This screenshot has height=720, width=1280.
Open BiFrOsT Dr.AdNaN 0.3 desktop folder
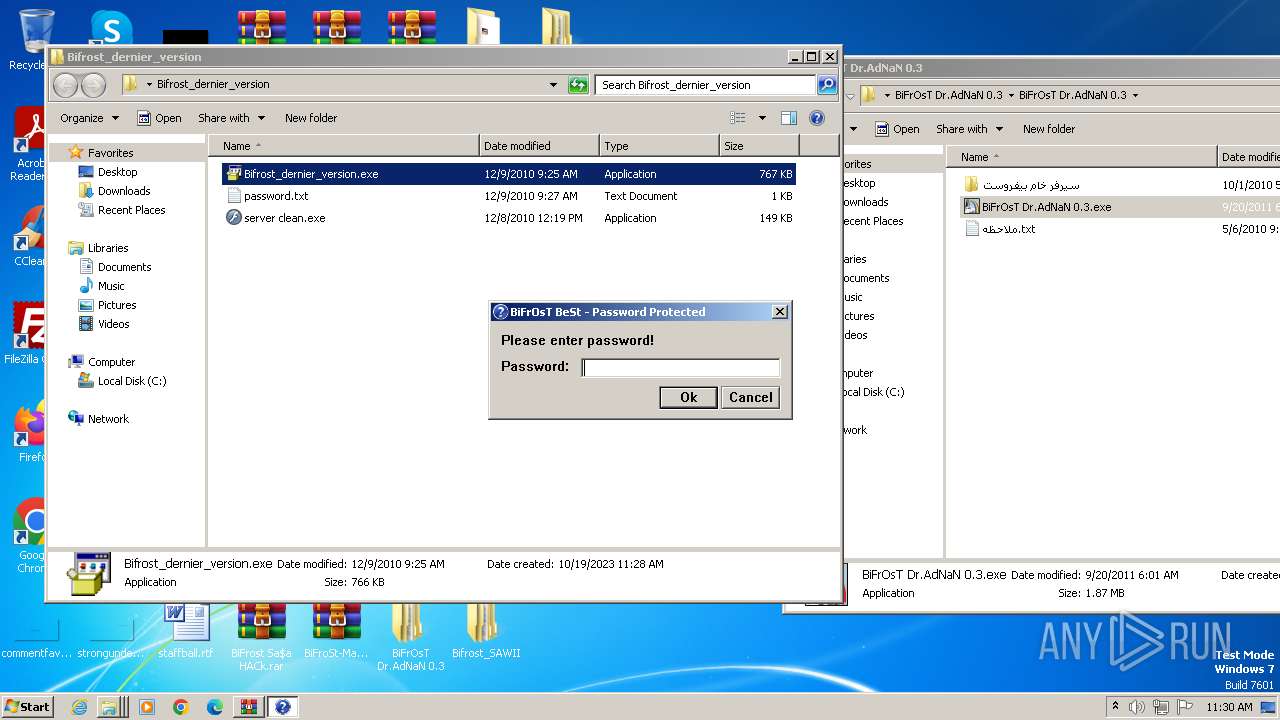coord(410,636)
